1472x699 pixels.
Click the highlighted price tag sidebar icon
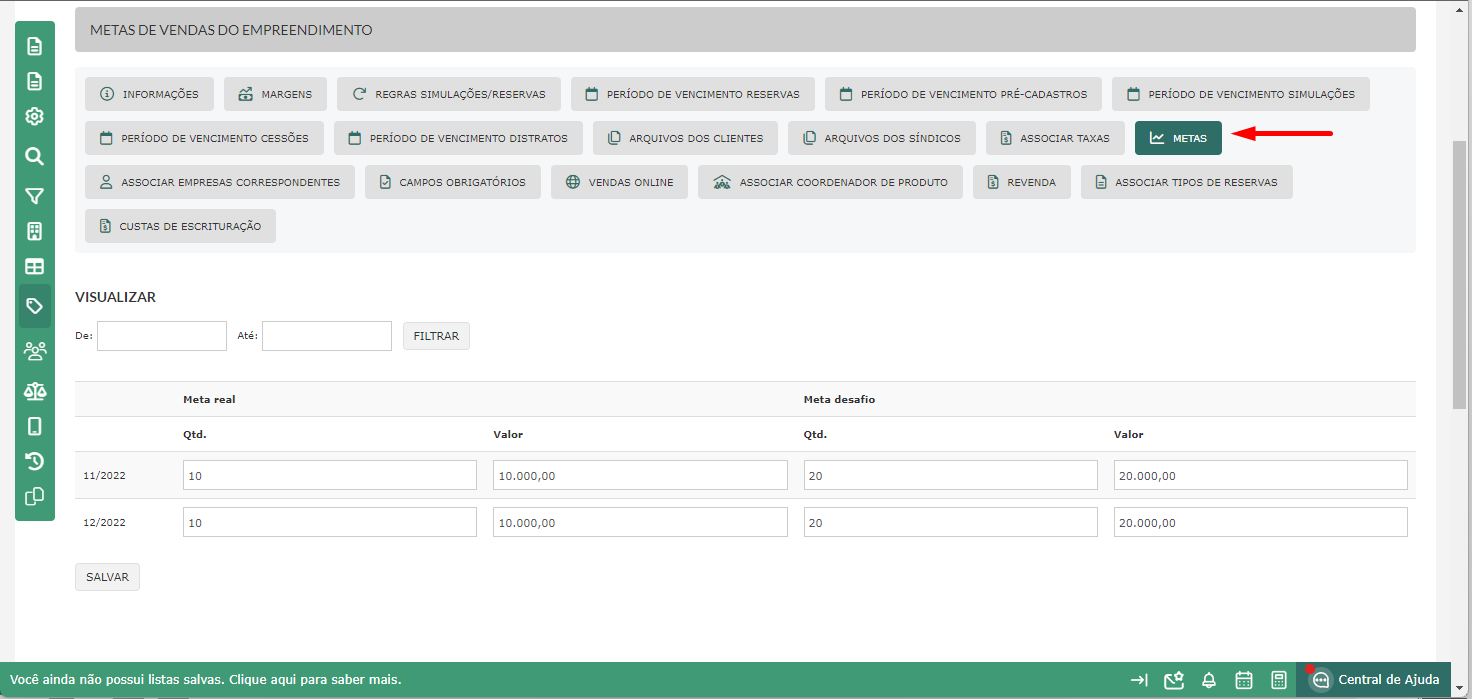(x=35, y=306)
